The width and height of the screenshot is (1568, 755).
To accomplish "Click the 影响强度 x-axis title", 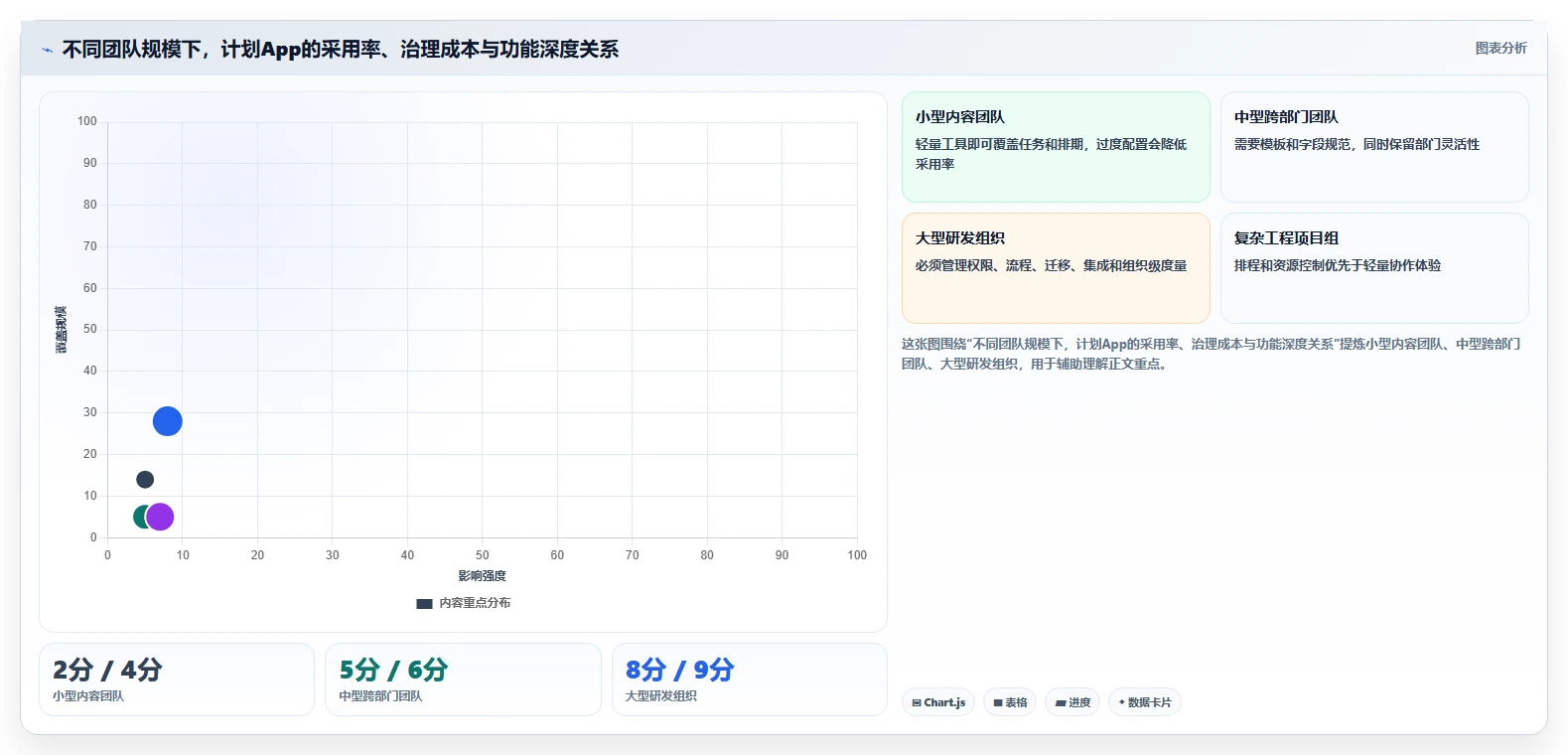I will click(x=483, y=576).
